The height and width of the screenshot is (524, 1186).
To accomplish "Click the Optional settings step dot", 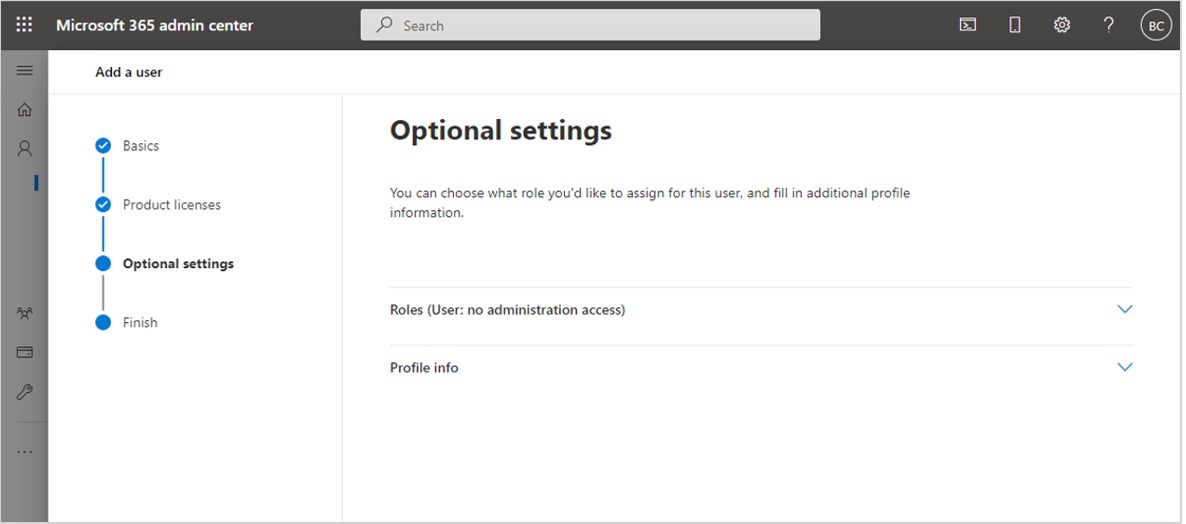I will (103, 264).
